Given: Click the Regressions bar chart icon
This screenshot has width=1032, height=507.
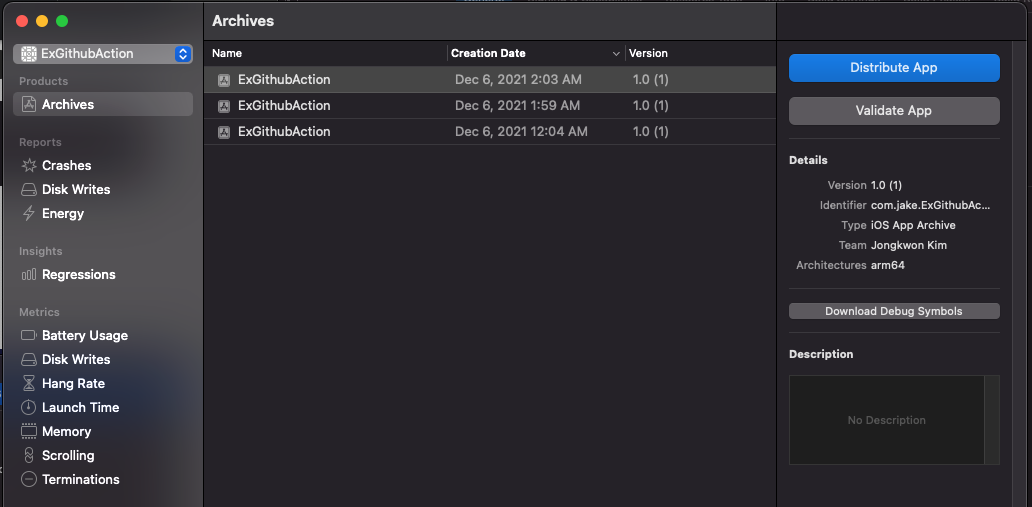Looking at the screenshot, I should pos(28,275).
